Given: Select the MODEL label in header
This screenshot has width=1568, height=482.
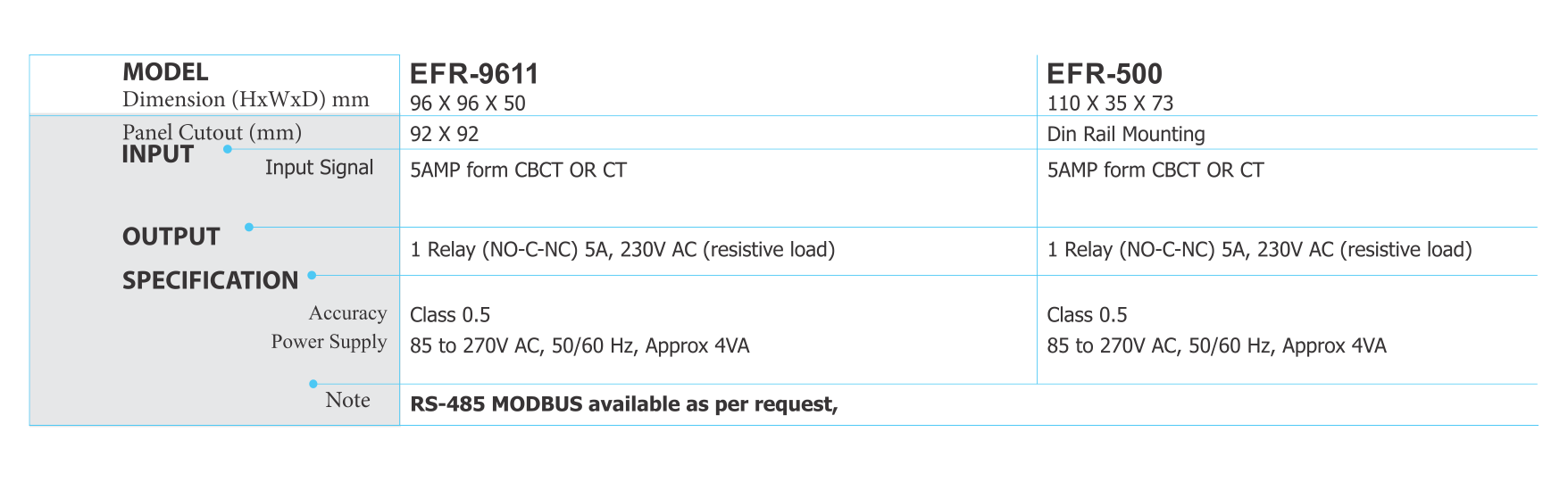Looking at the screenshot, I should coord(165,71).
